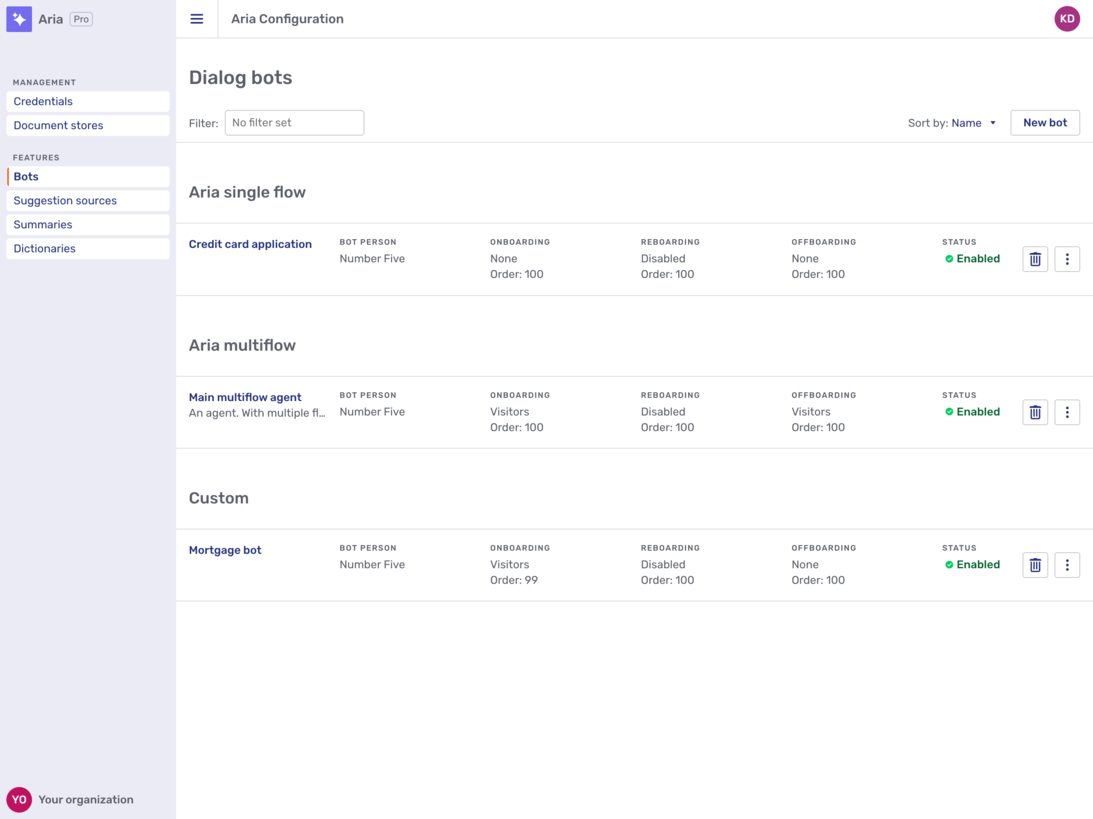Click the New bot button
The height and width of the screenshot is (819, 1093).
1044,122
